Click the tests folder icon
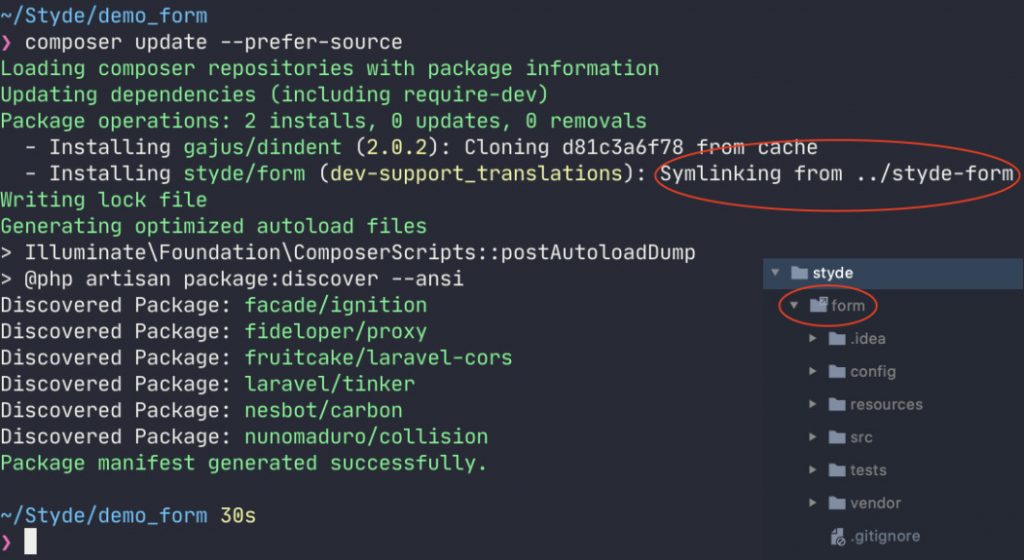Image resolution: width=1024 pixels, height=560 pixels. [x=837, y=470]
